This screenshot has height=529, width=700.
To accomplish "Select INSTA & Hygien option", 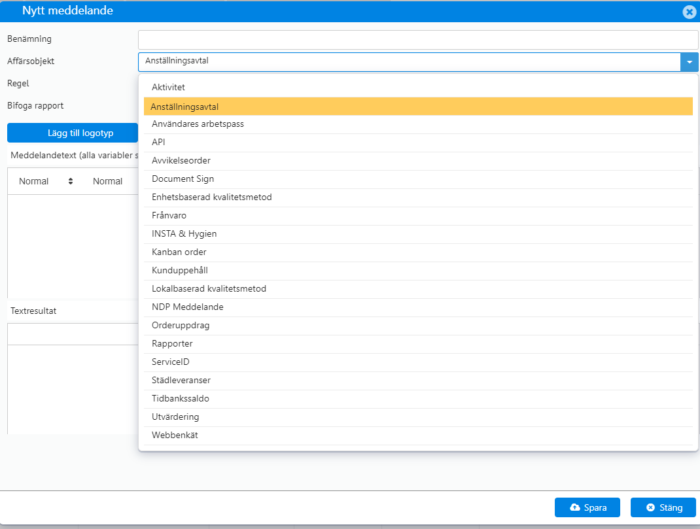I will point(418,234).
